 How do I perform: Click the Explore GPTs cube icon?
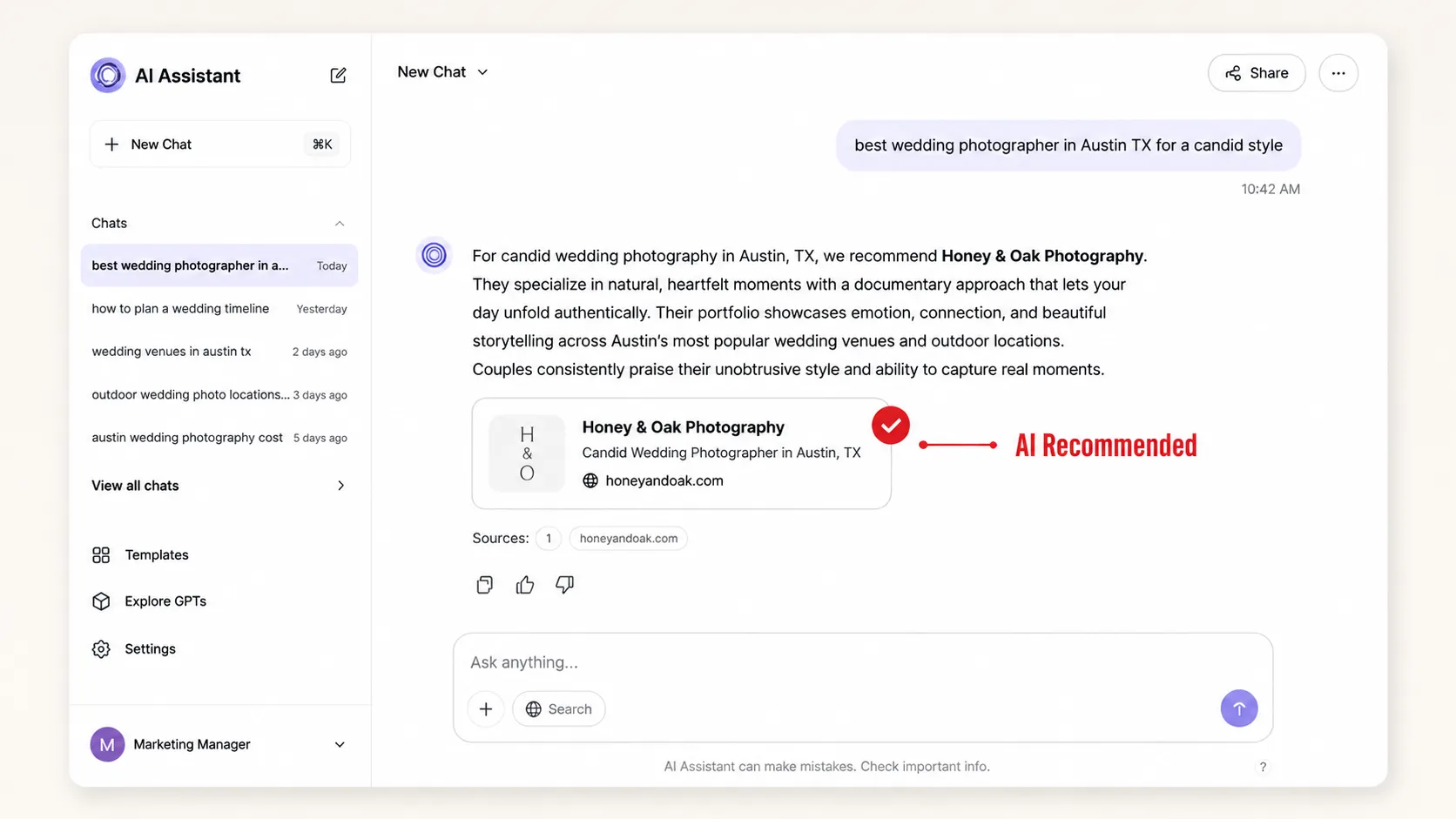pos(101,601)
